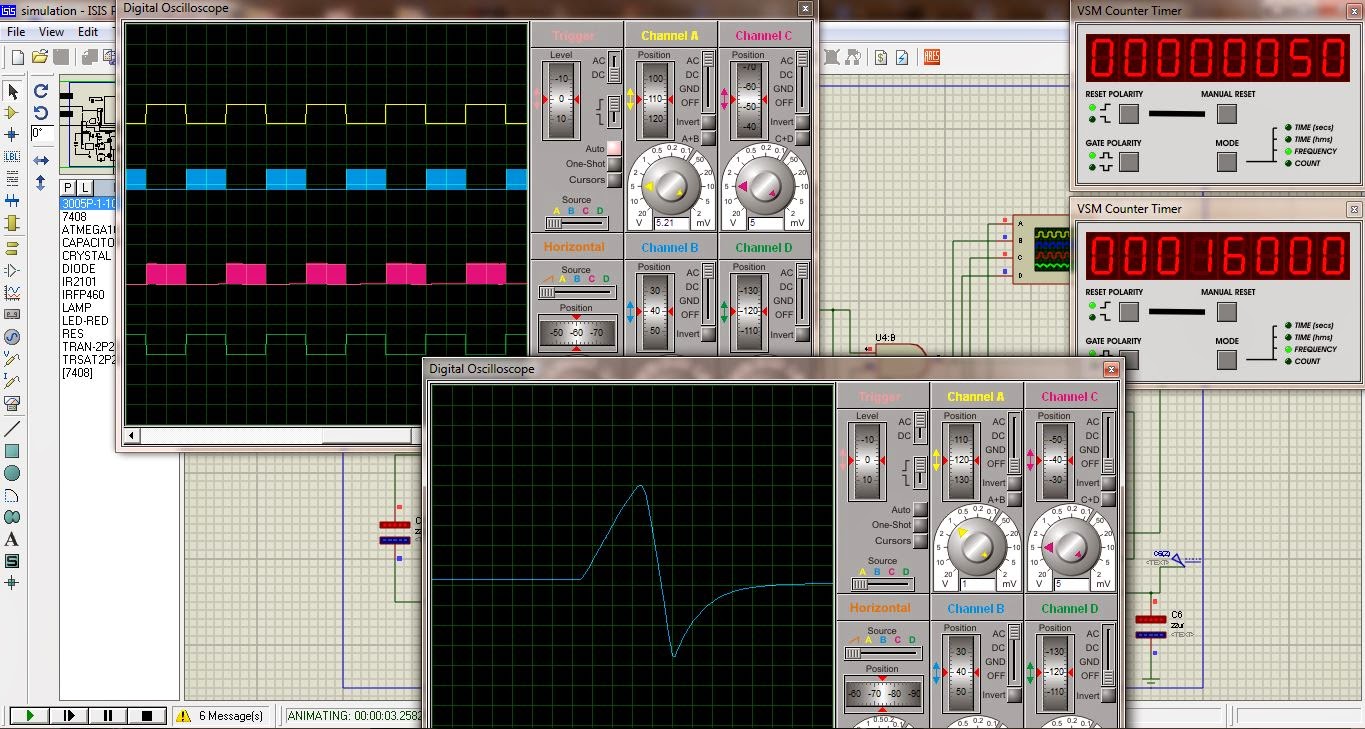Select the 2D Graphics Circle tool
The image size is (1365, 729).
(x=12, y=473)
